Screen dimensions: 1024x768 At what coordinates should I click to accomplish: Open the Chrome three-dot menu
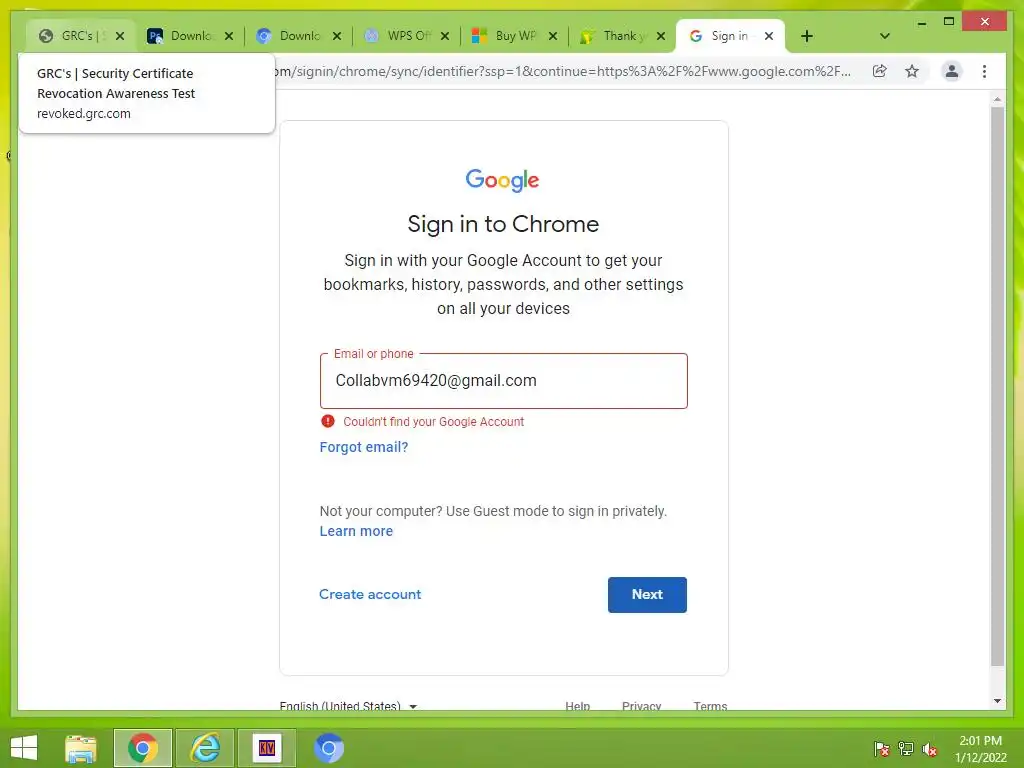(984, 71)
